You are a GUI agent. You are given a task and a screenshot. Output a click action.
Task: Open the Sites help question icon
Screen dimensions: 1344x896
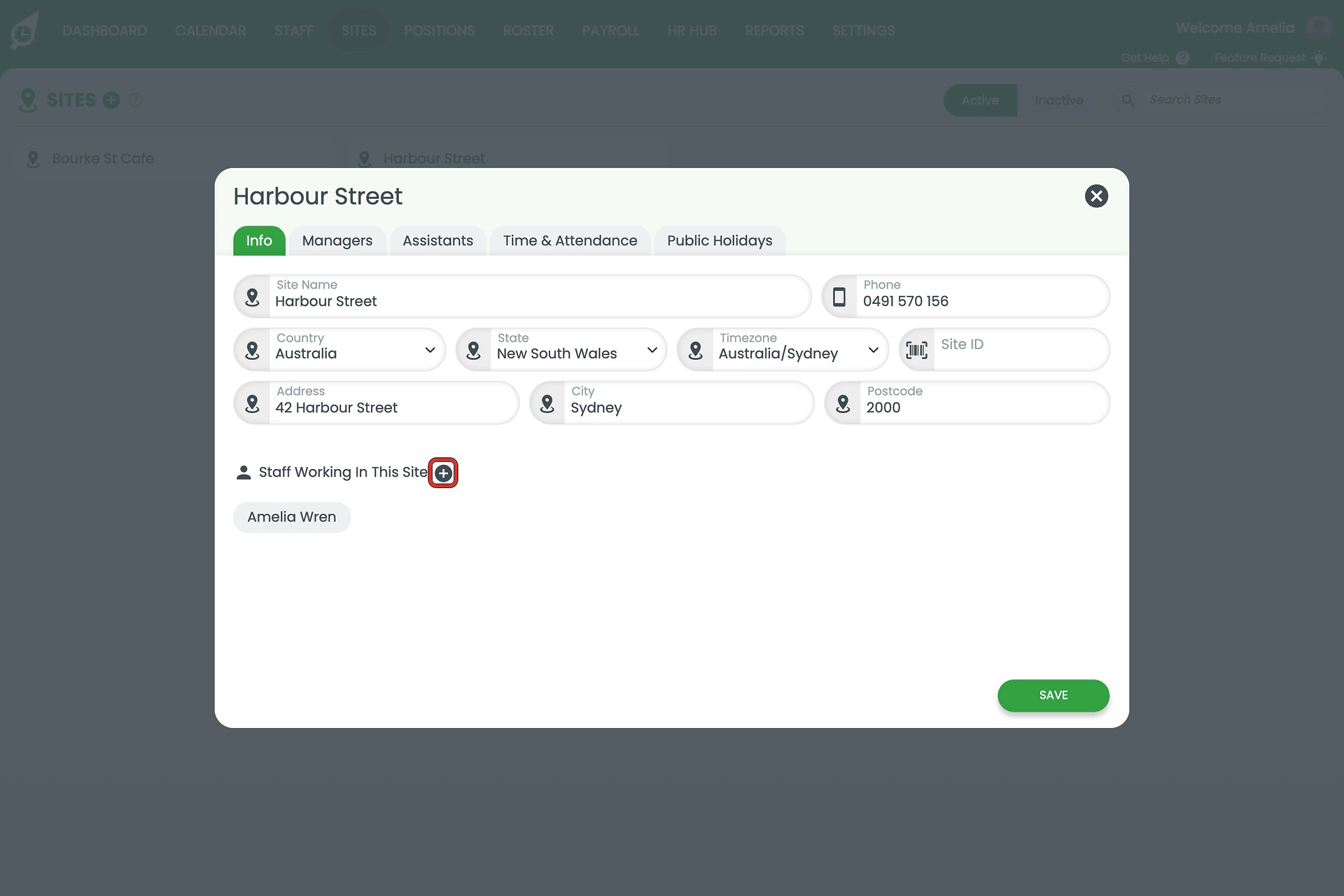[136, 100]
